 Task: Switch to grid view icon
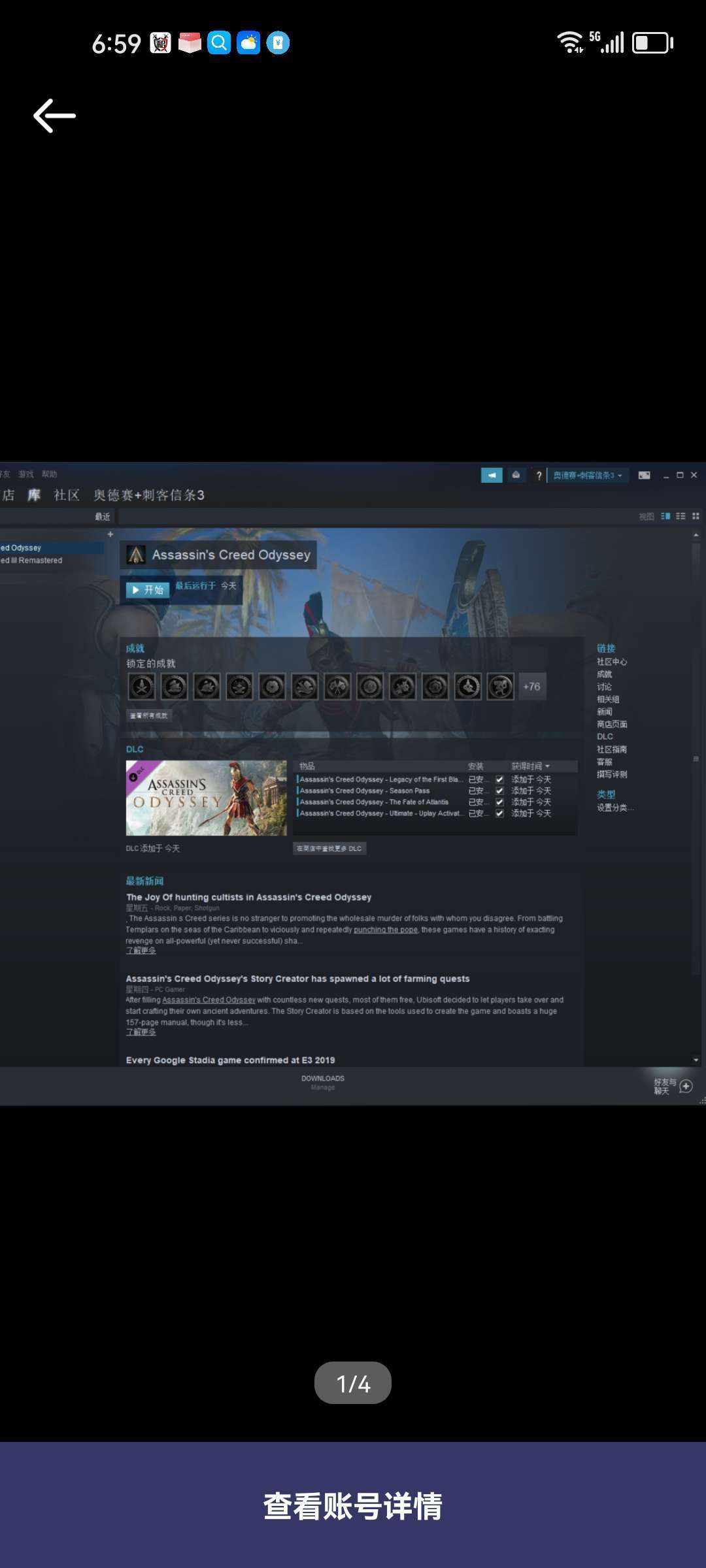[696, 516]
